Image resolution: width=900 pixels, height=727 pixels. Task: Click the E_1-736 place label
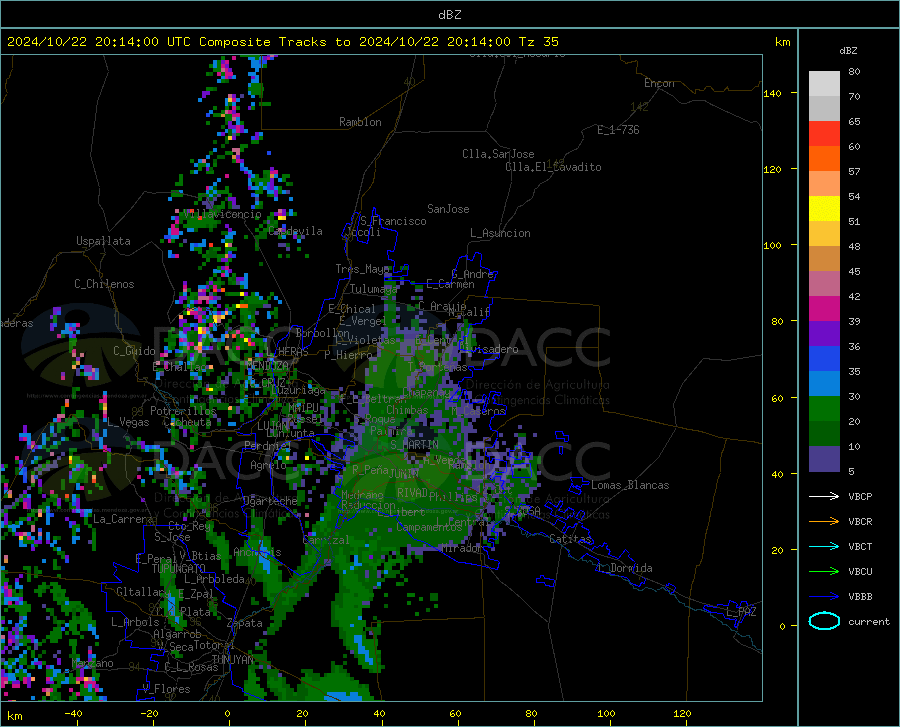click(618, 130)
